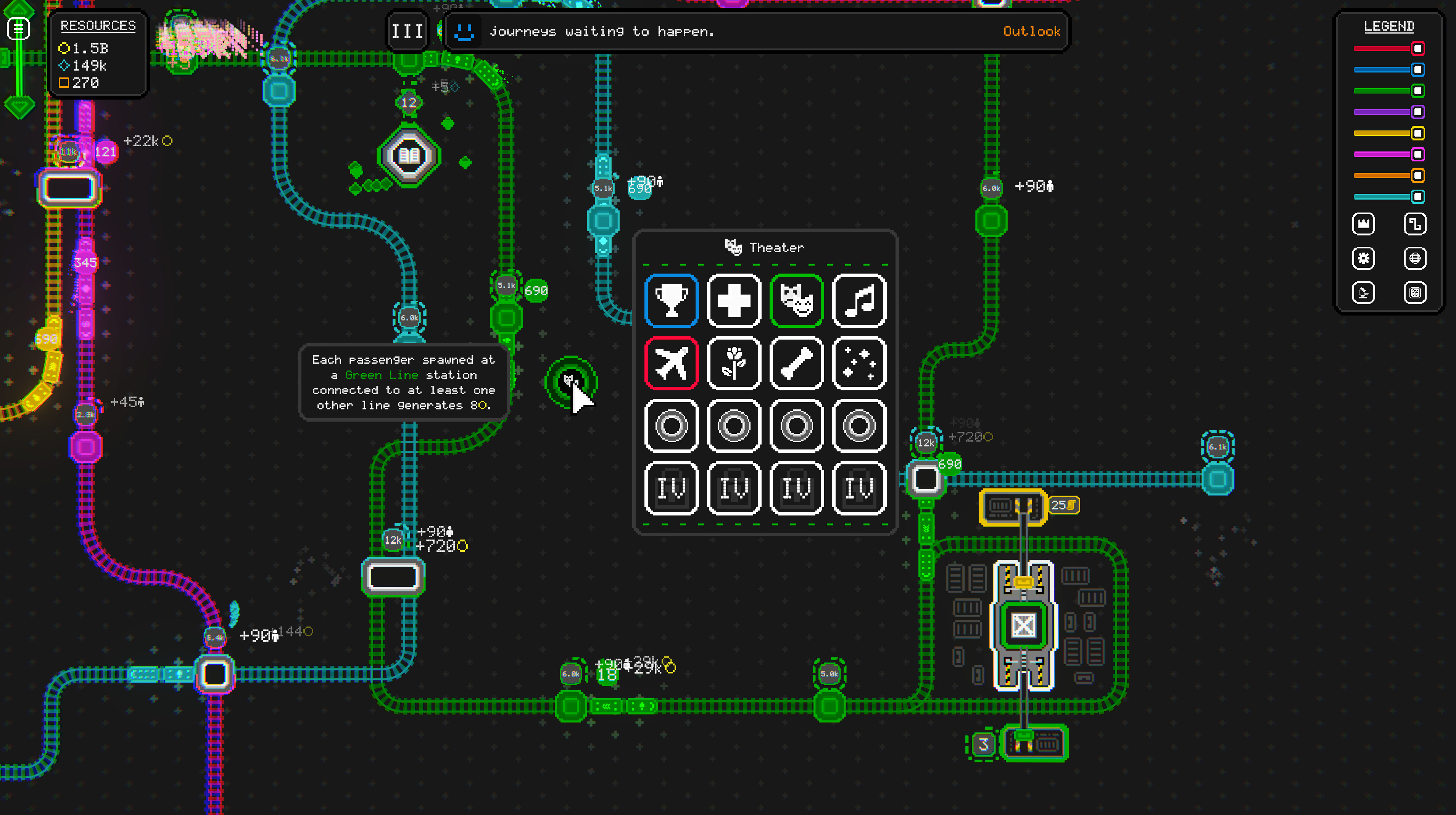Select the theater masks icon in the grid
The image size is (1456, 815).
coord(796,301)
